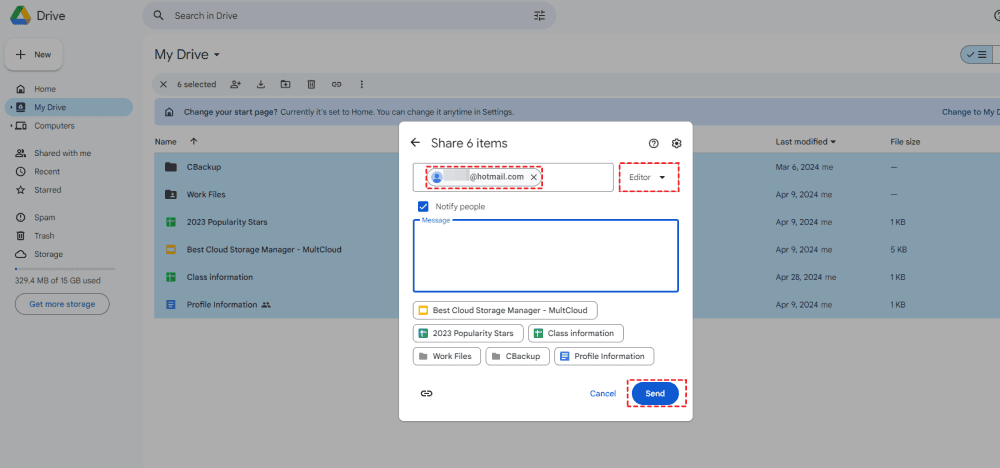Click Profile Information chip
This screenshot has width=1000, height=468.
pos(604,356)
